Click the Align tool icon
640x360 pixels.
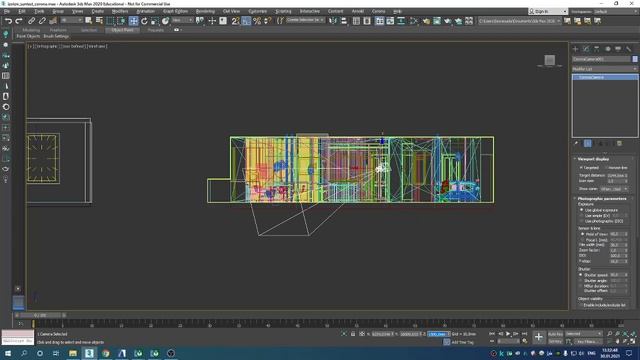point(344,20)
